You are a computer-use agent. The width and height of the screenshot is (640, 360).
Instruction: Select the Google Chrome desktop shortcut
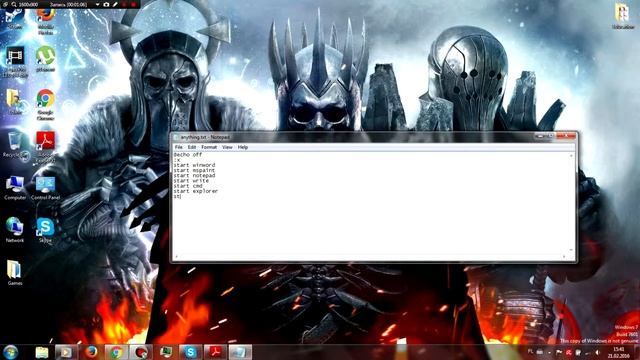pyautogui.click(x=45, y=104)
